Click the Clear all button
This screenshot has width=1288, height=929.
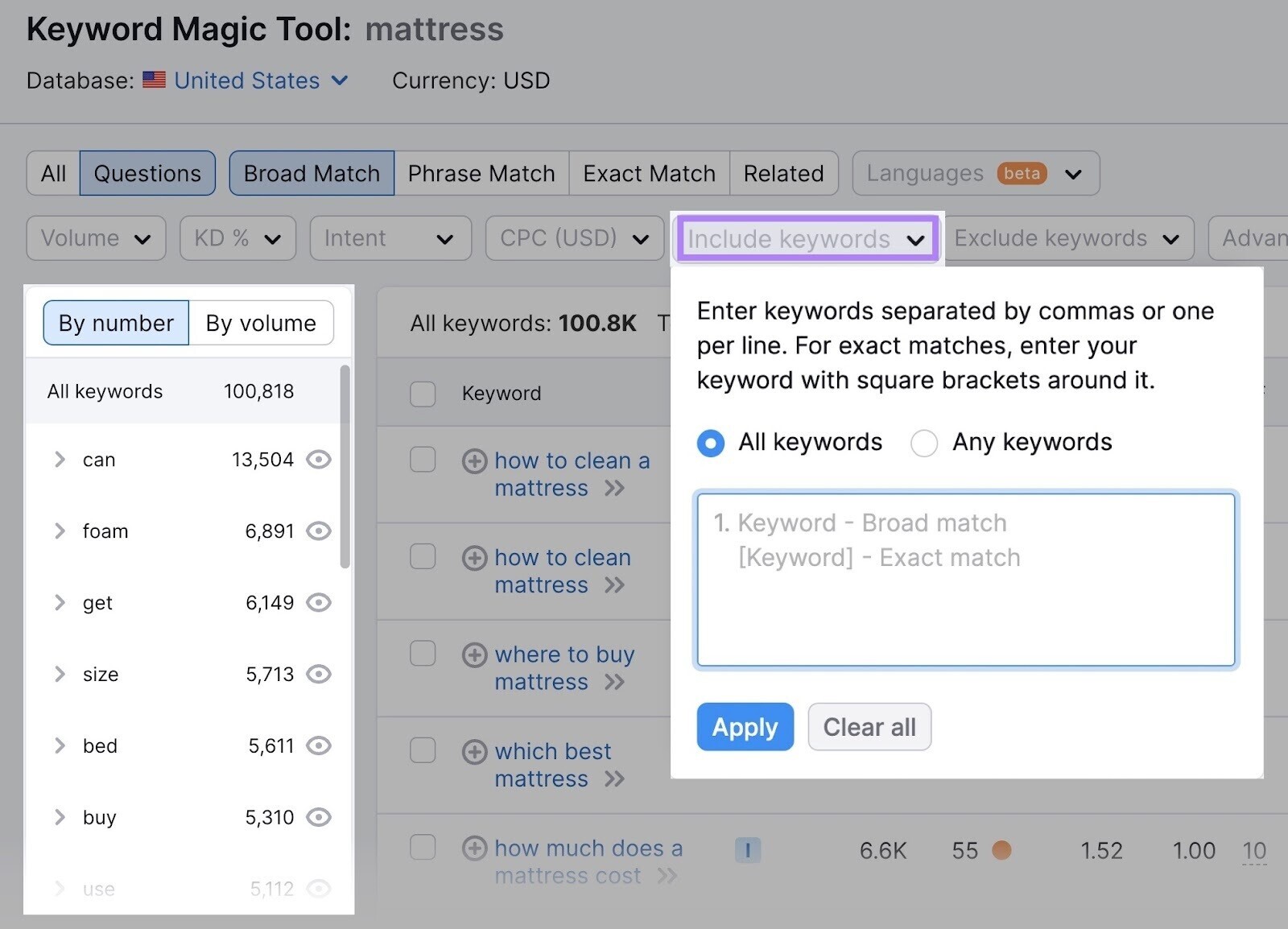click(869, 727)
